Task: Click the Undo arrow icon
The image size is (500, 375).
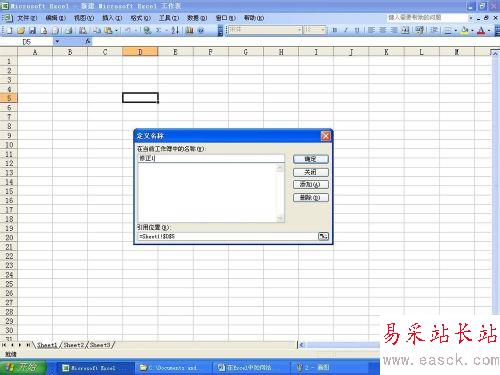Action: [128, 31]
